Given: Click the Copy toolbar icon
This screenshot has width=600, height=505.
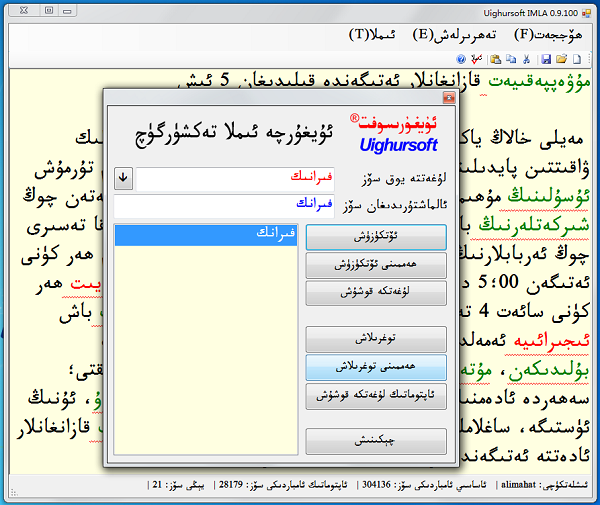Looking at the screenshot, I should [x=511, y=59].
